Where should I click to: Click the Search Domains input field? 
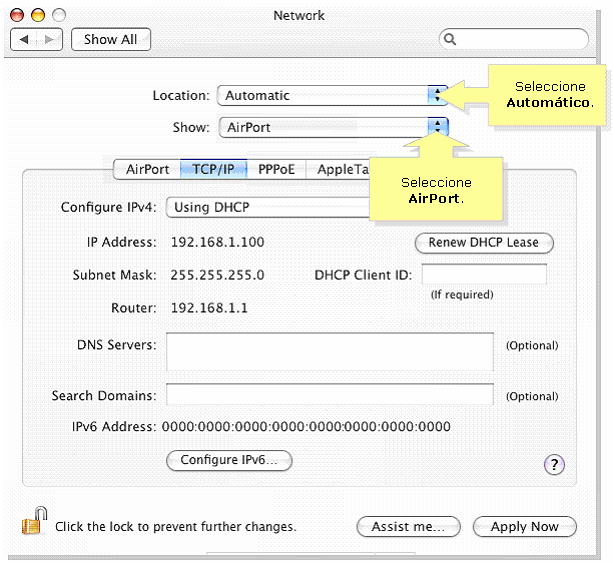329,396
